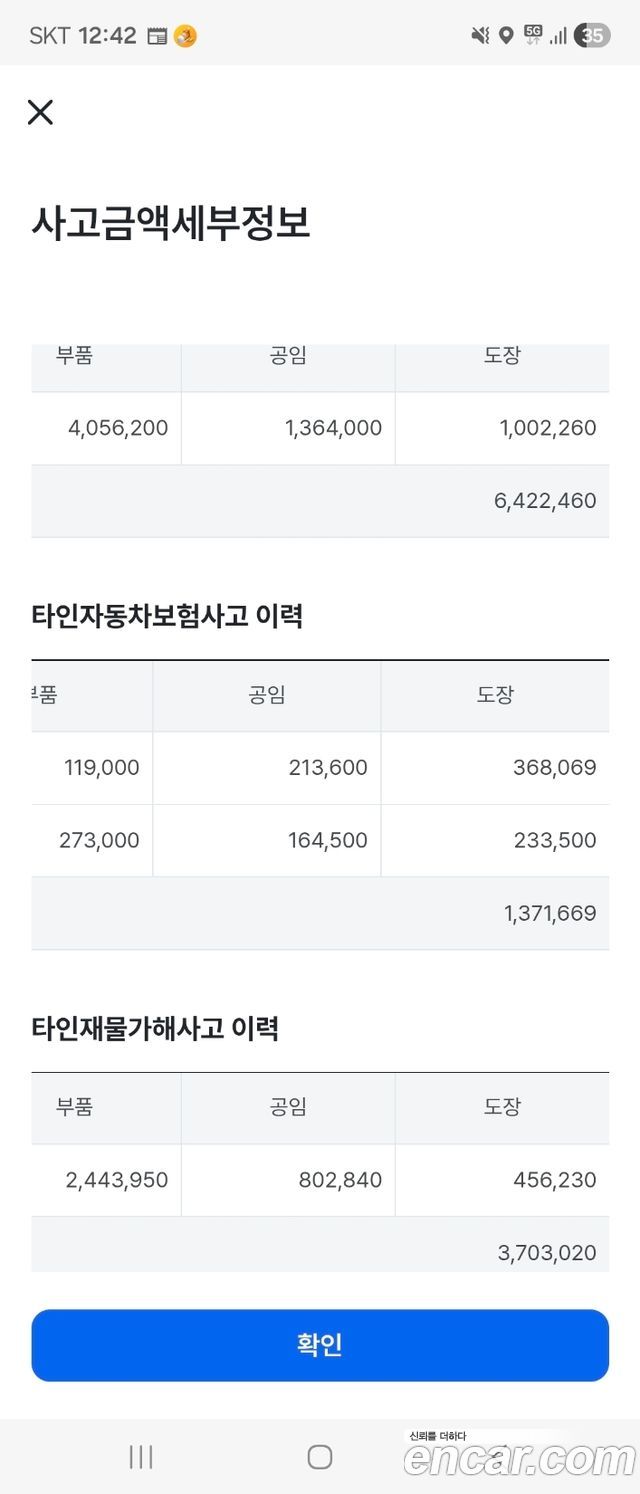Tap the blue 확인 button
Viewport: 640px width, 1494px height.
click(320, 1345)
